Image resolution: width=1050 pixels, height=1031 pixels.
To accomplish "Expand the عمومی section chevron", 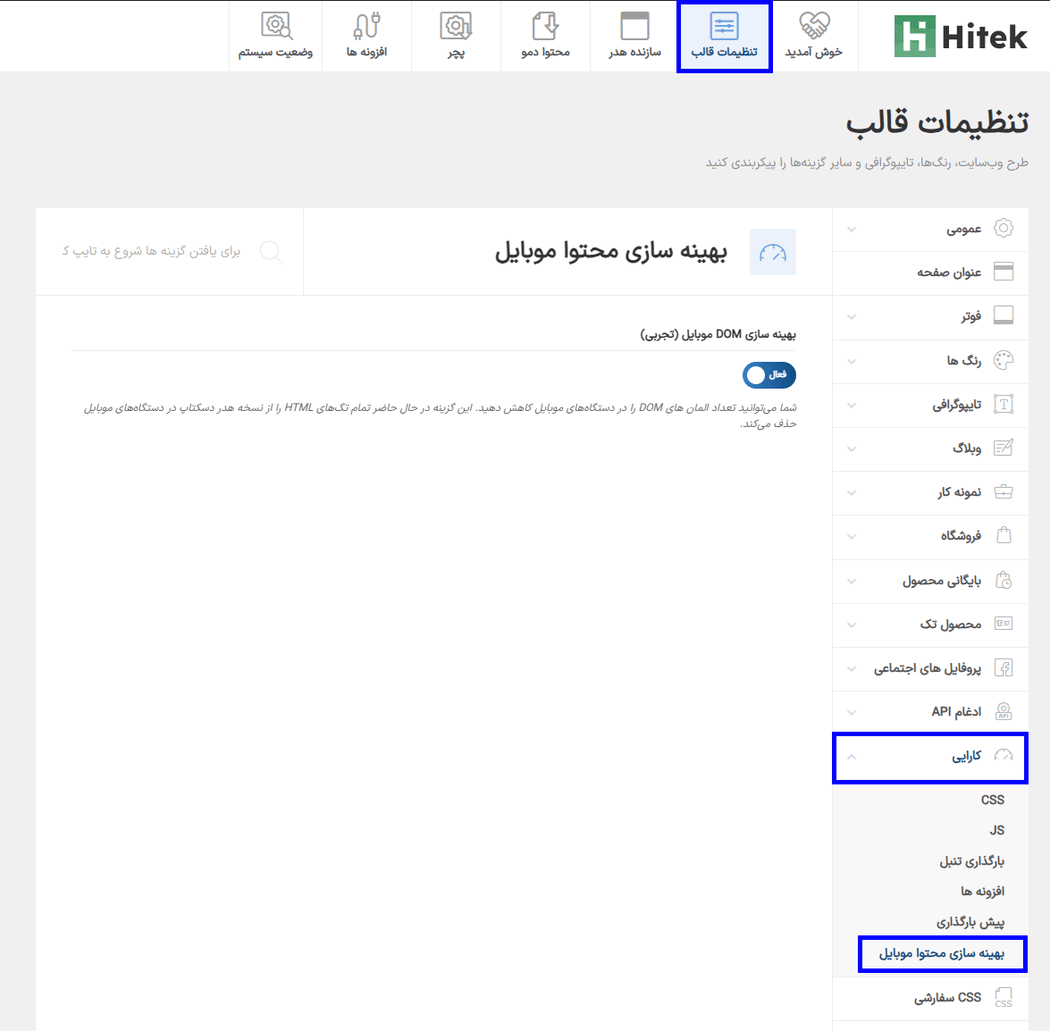I will [x=851, y=229].
